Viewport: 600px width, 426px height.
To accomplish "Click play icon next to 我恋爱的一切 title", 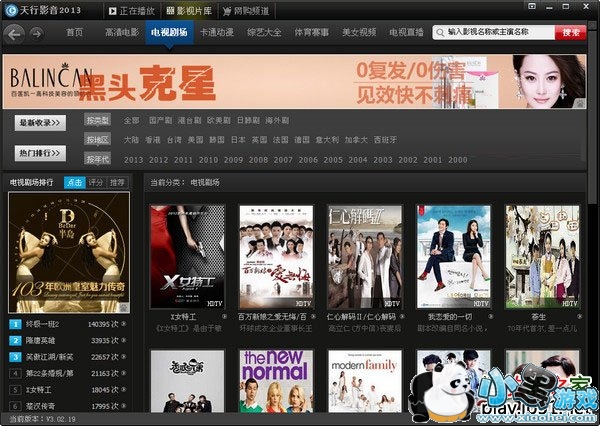I will (x=491, y=317).
